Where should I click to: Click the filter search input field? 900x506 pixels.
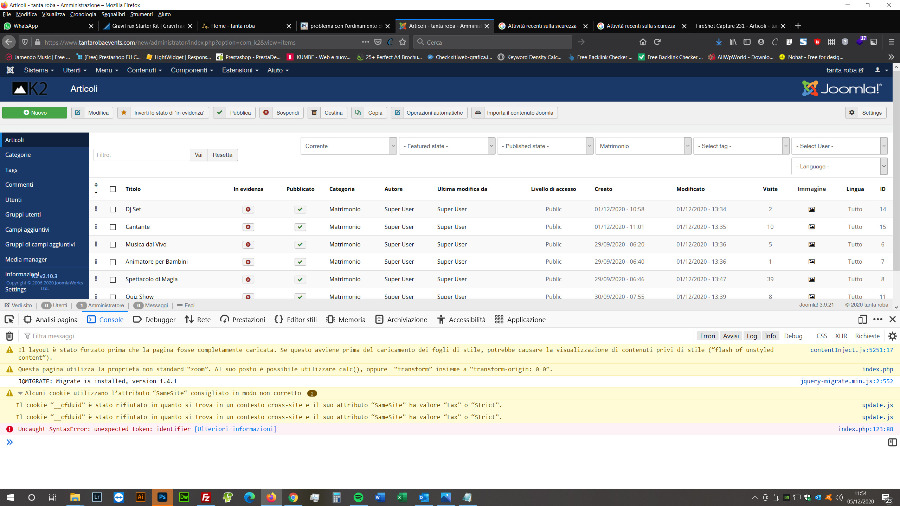coord(142,155)
